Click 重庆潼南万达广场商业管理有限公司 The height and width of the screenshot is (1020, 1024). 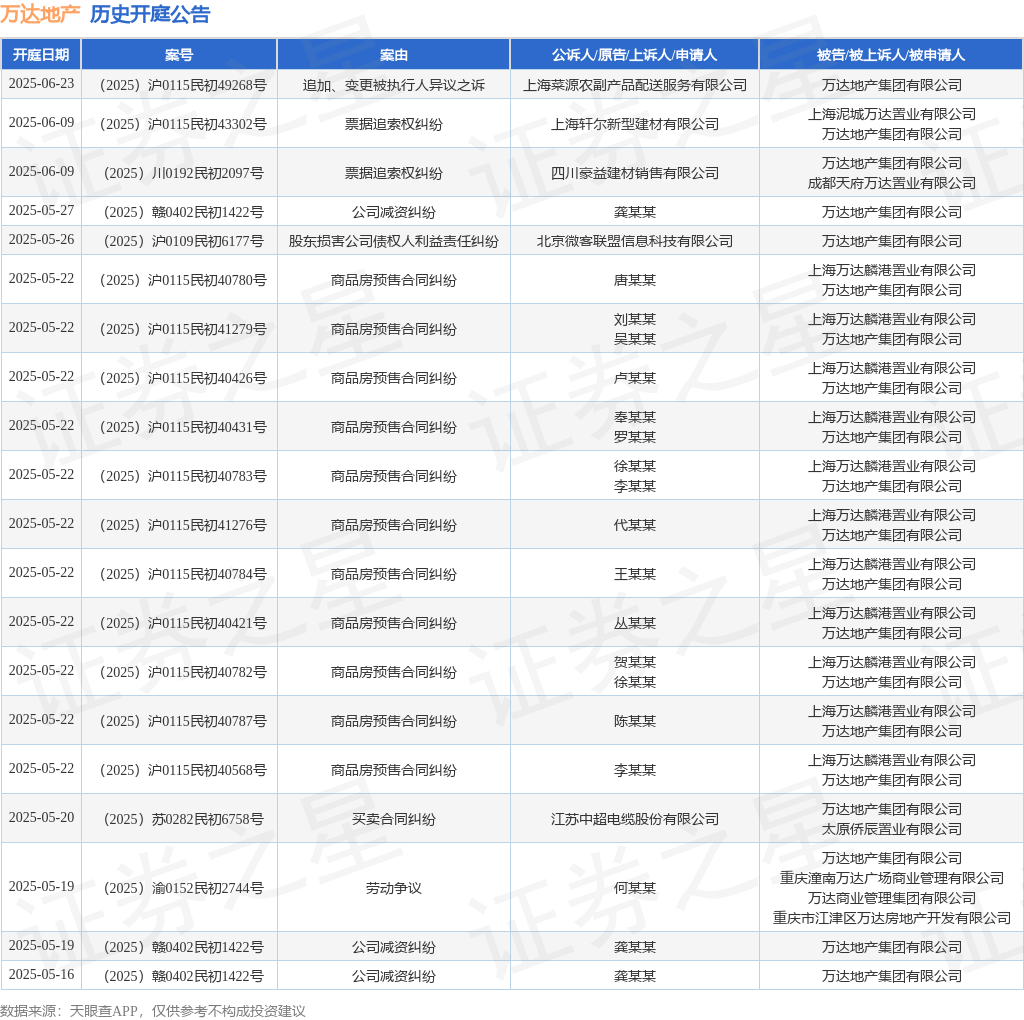(891, 878)
